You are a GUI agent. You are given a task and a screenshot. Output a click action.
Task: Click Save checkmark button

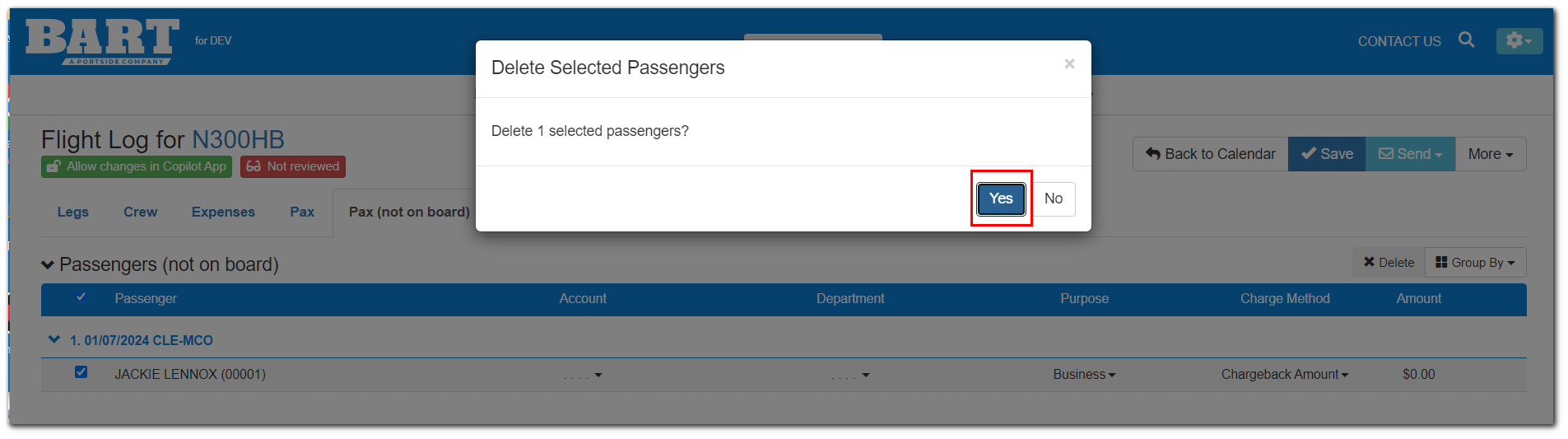point(1327,154)
